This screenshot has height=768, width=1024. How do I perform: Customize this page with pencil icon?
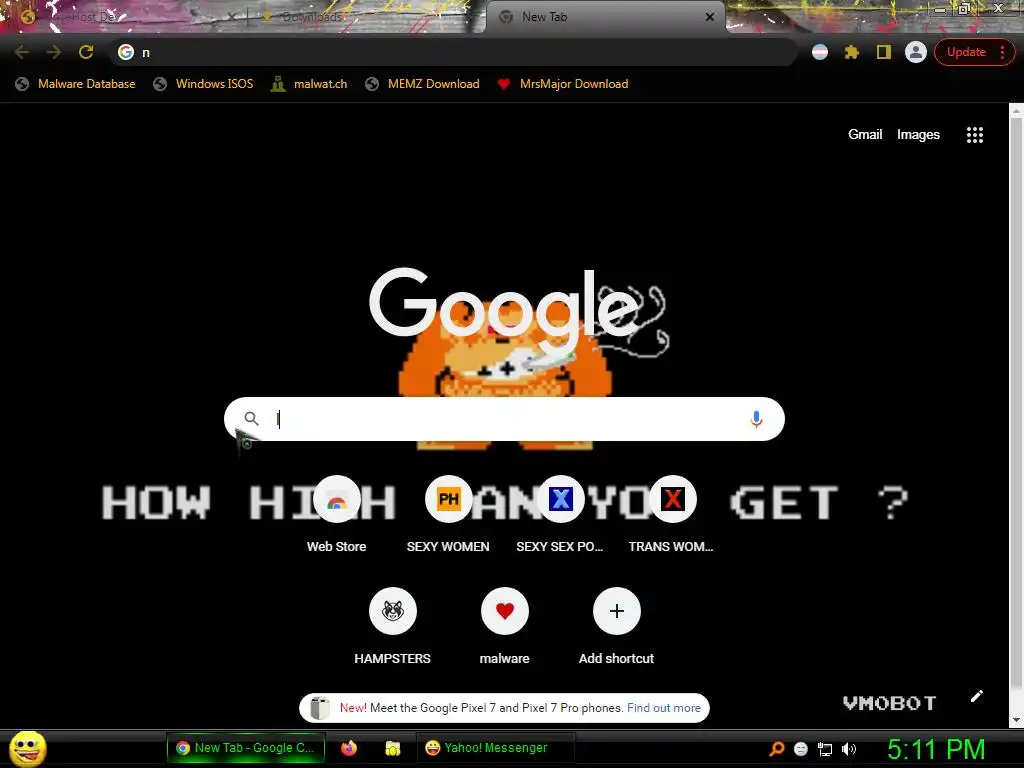pyautogui.click(x=976, y=696)
